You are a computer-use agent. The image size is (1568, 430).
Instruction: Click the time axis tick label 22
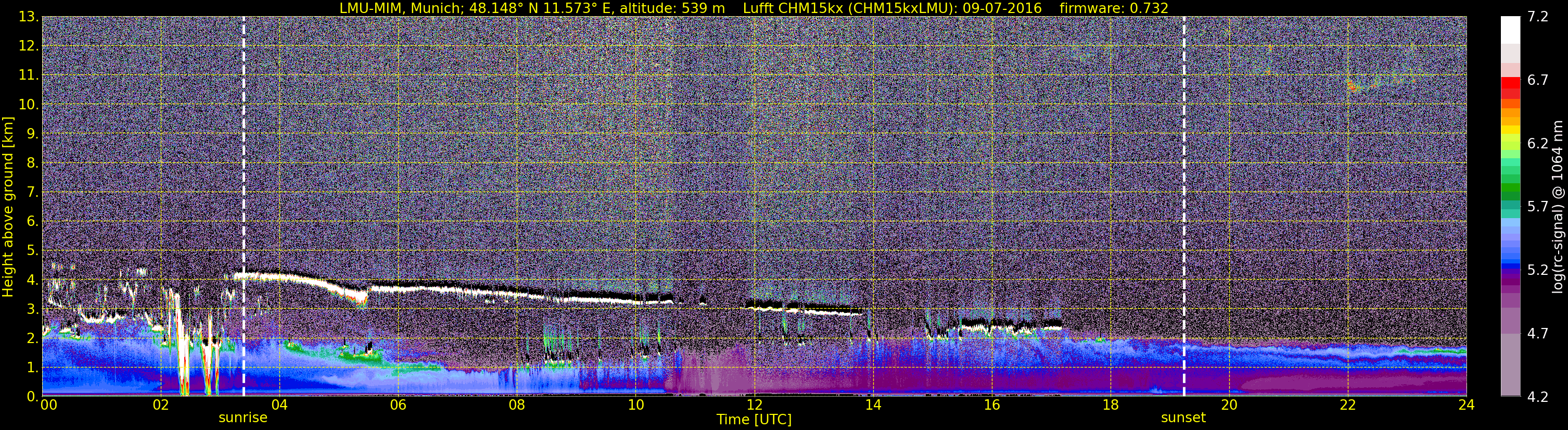click(1348, 406)
